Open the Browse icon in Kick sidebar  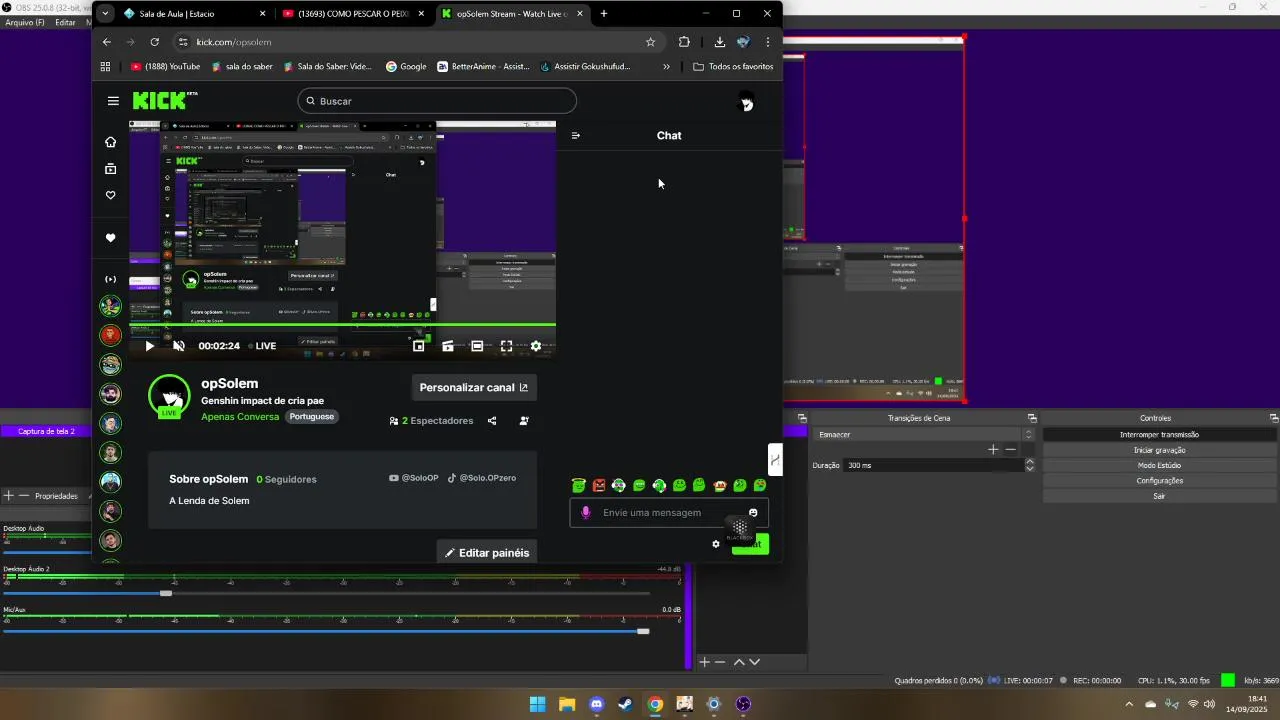(x=111, y=169)
